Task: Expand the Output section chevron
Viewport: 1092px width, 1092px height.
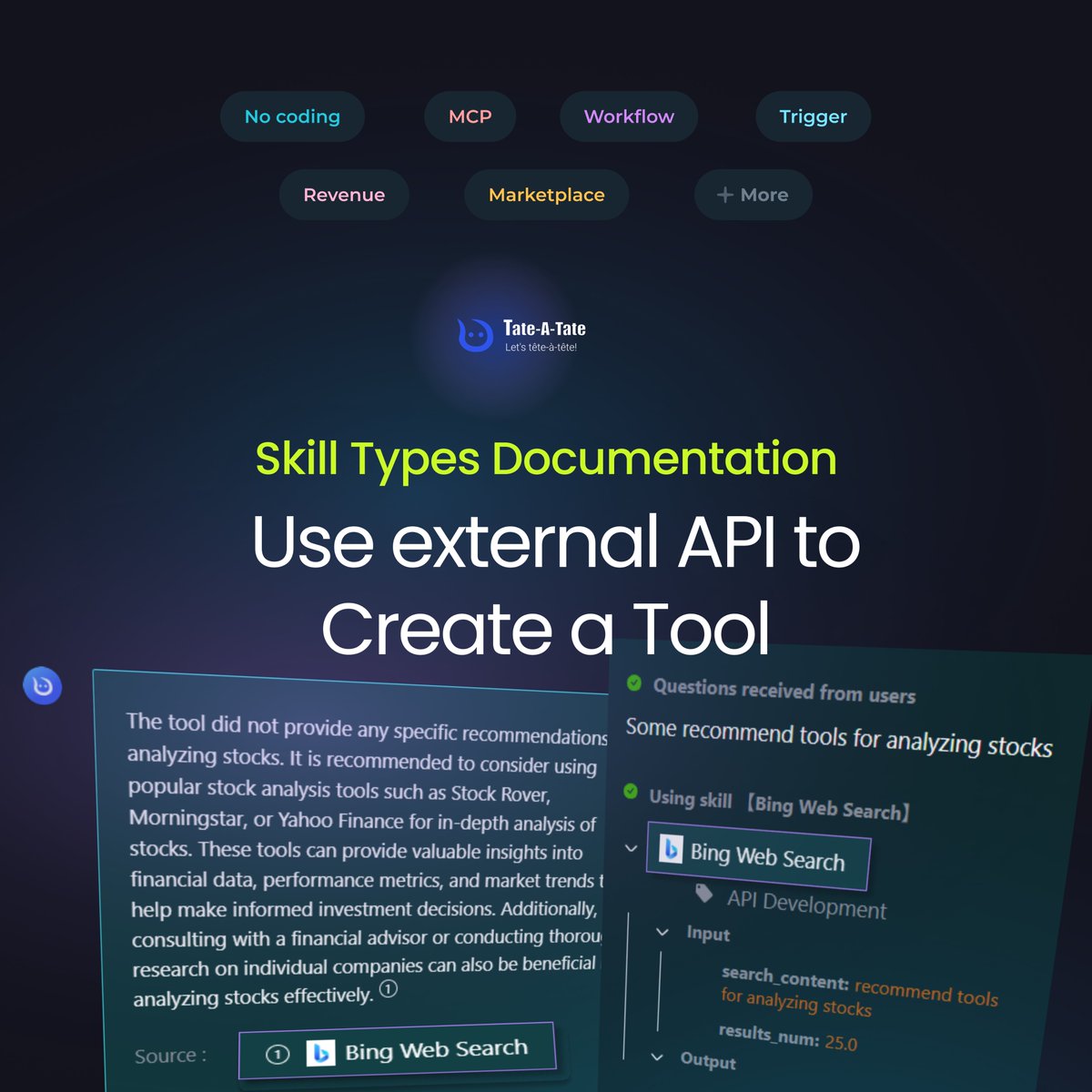Action: (x=657, y=1057)
